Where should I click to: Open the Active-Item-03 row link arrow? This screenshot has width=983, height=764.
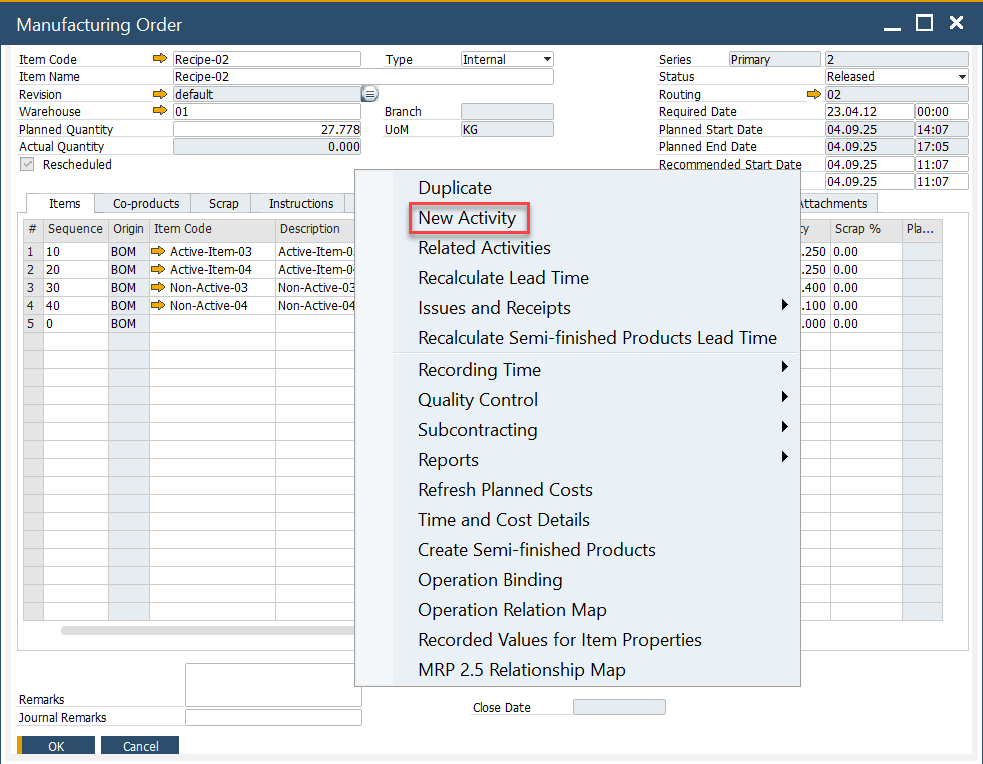click(158, 252)
